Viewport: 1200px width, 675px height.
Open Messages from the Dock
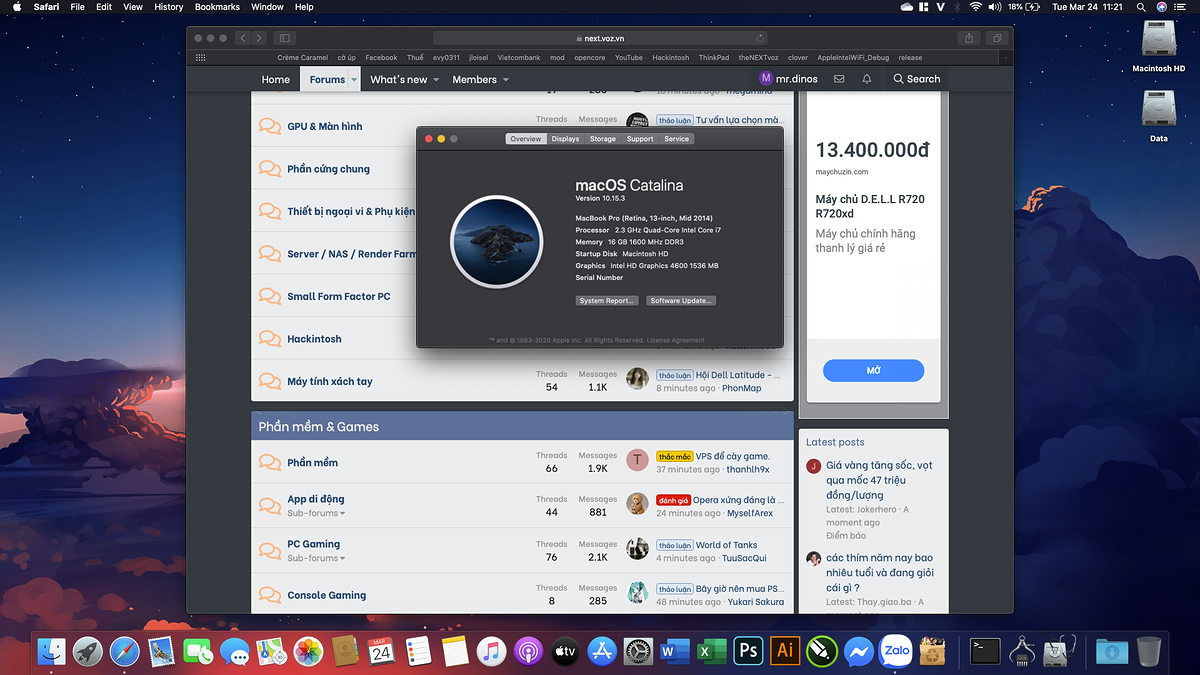tap(235, 651)
